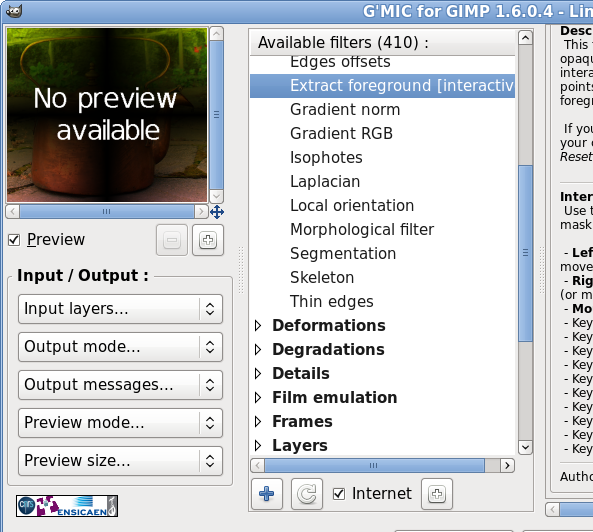Click the zoom out preview button
The height and width of the screenshot is (532, 593).
point(172,240)
